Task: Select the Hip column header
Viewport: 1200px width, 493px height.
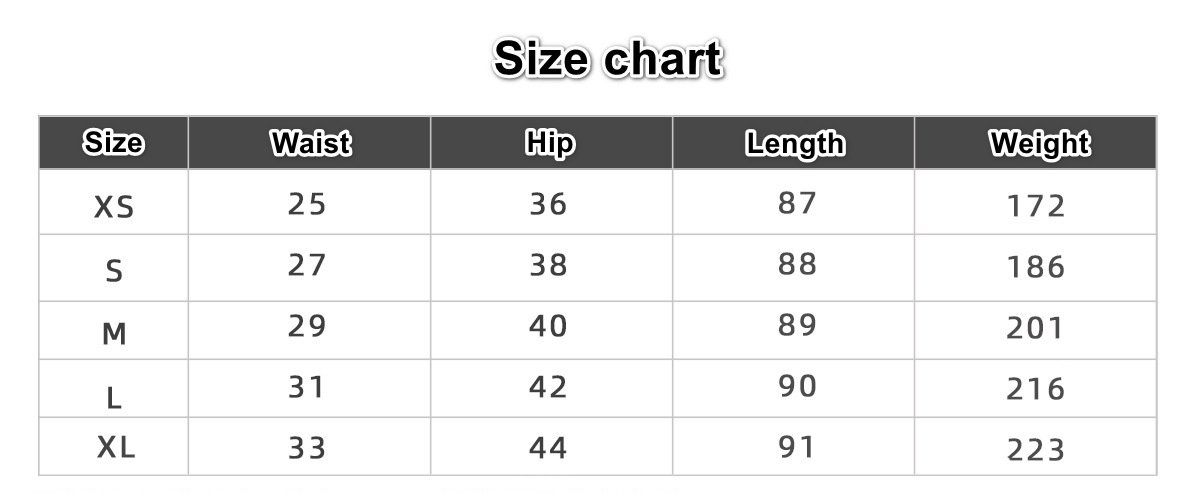Action: pyautogui.click(x=549, y=144)
